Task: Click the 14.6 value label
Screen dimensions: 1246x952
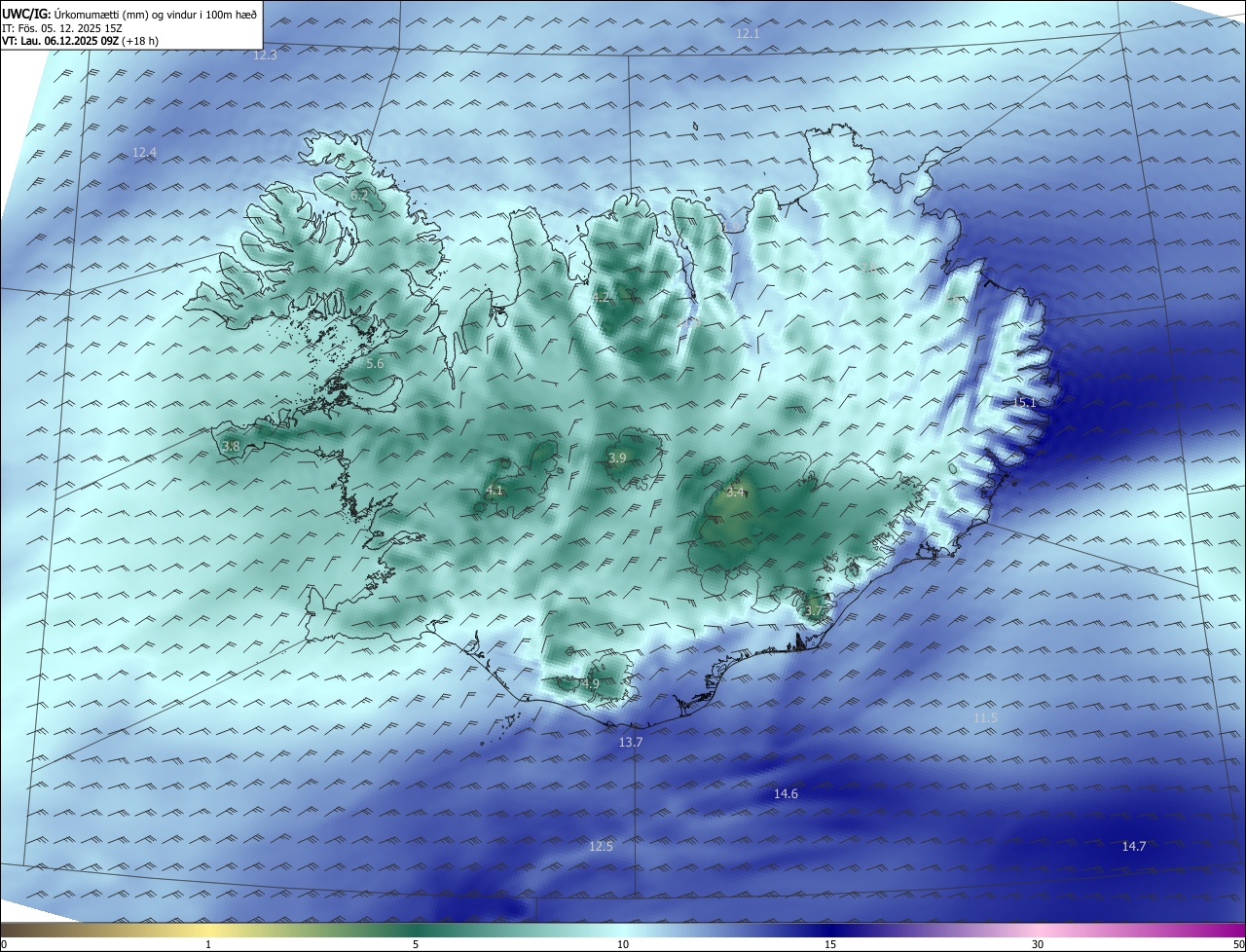Action: (786, 794)
